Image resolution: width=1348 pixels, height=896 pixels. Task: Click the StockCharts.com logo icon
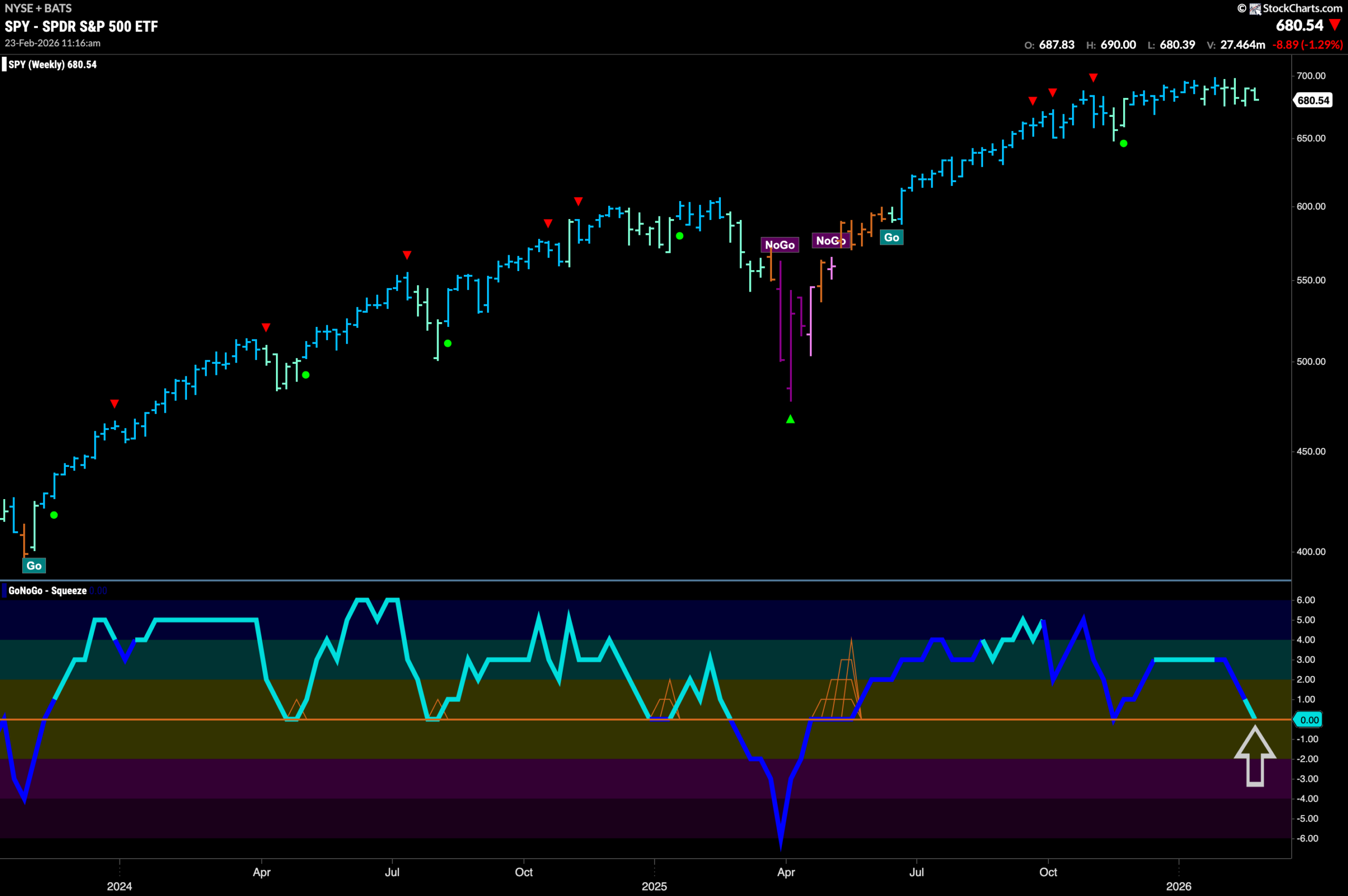click(x=1255, y=8)
